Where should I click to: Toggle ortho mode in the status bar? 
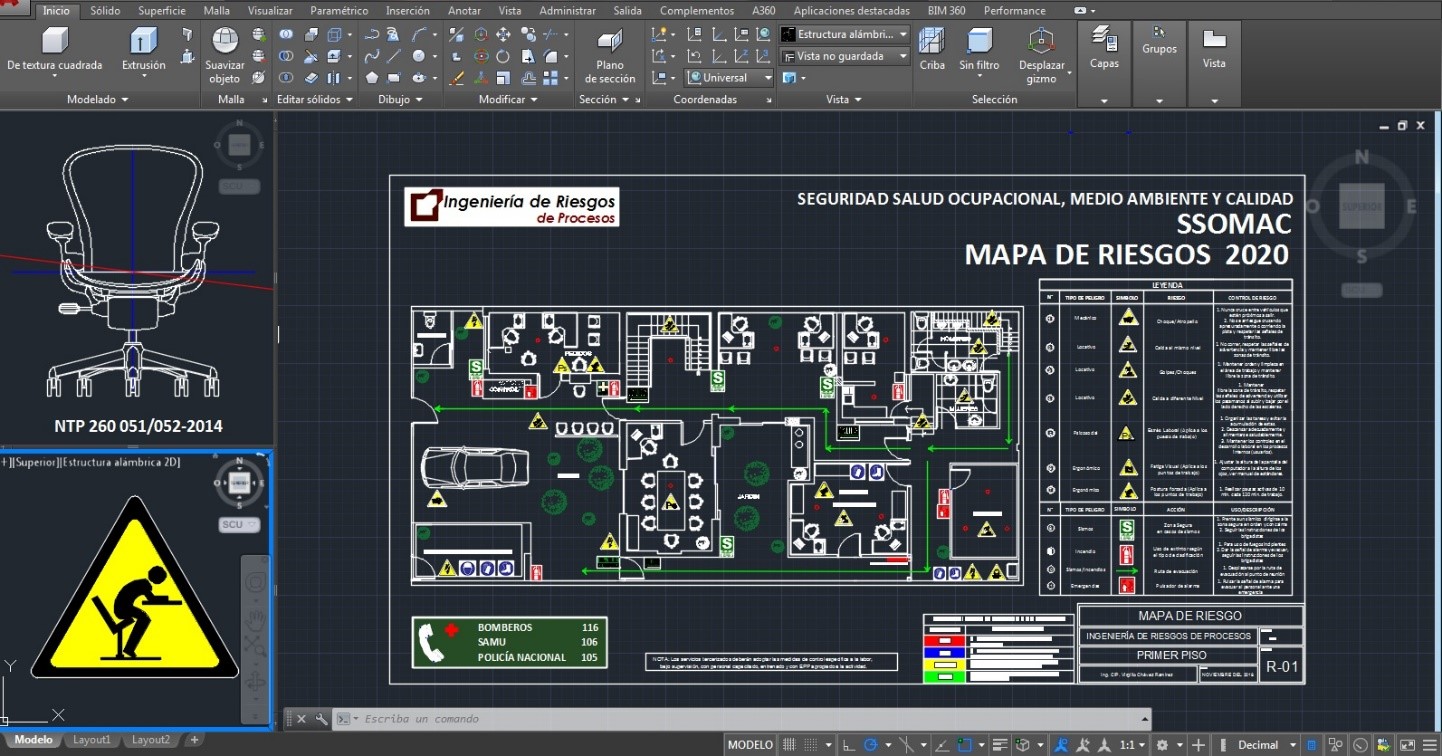[846, 744]
